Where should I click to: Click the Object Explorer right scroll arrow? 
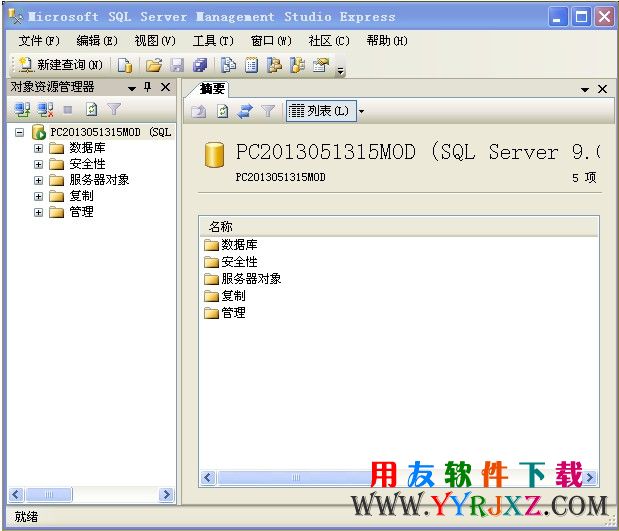166,494
